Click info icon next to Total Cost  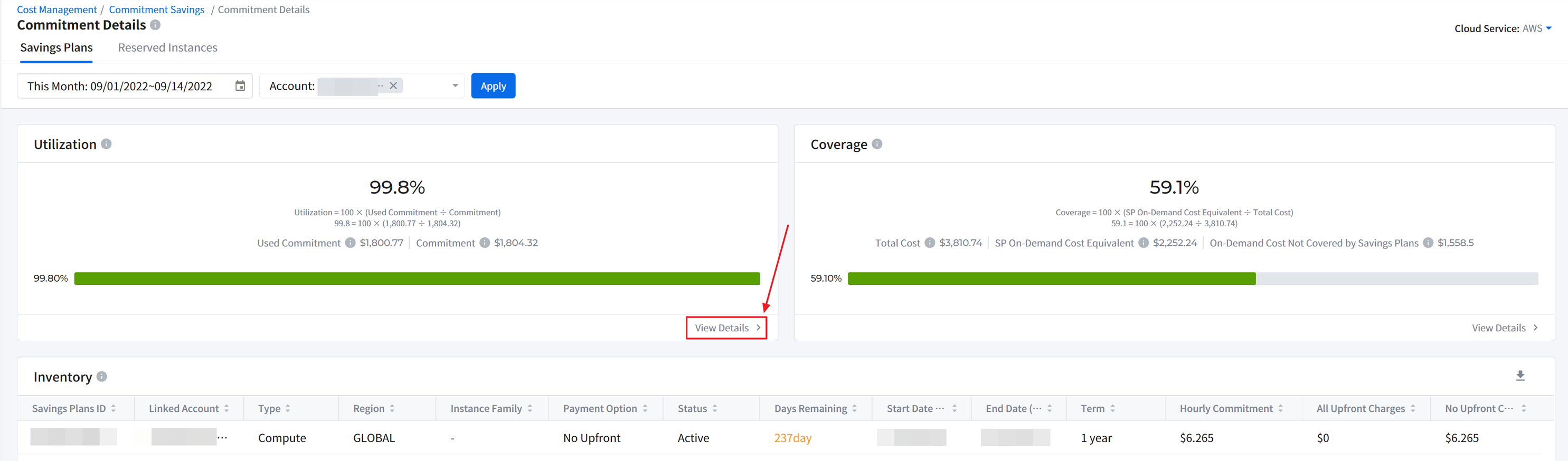(930, 243)
